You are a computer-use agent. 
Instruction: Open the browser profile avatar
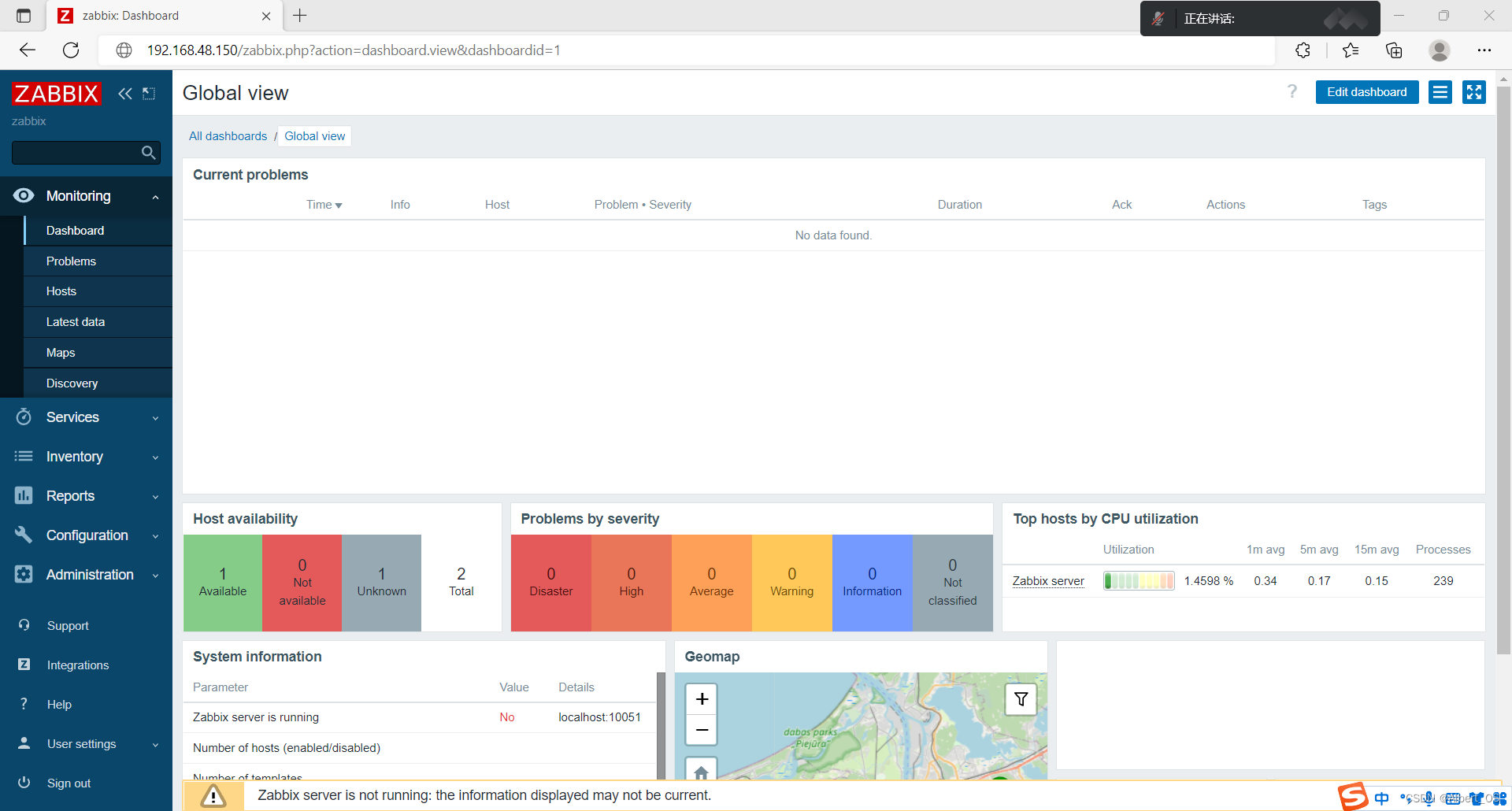1440,50
